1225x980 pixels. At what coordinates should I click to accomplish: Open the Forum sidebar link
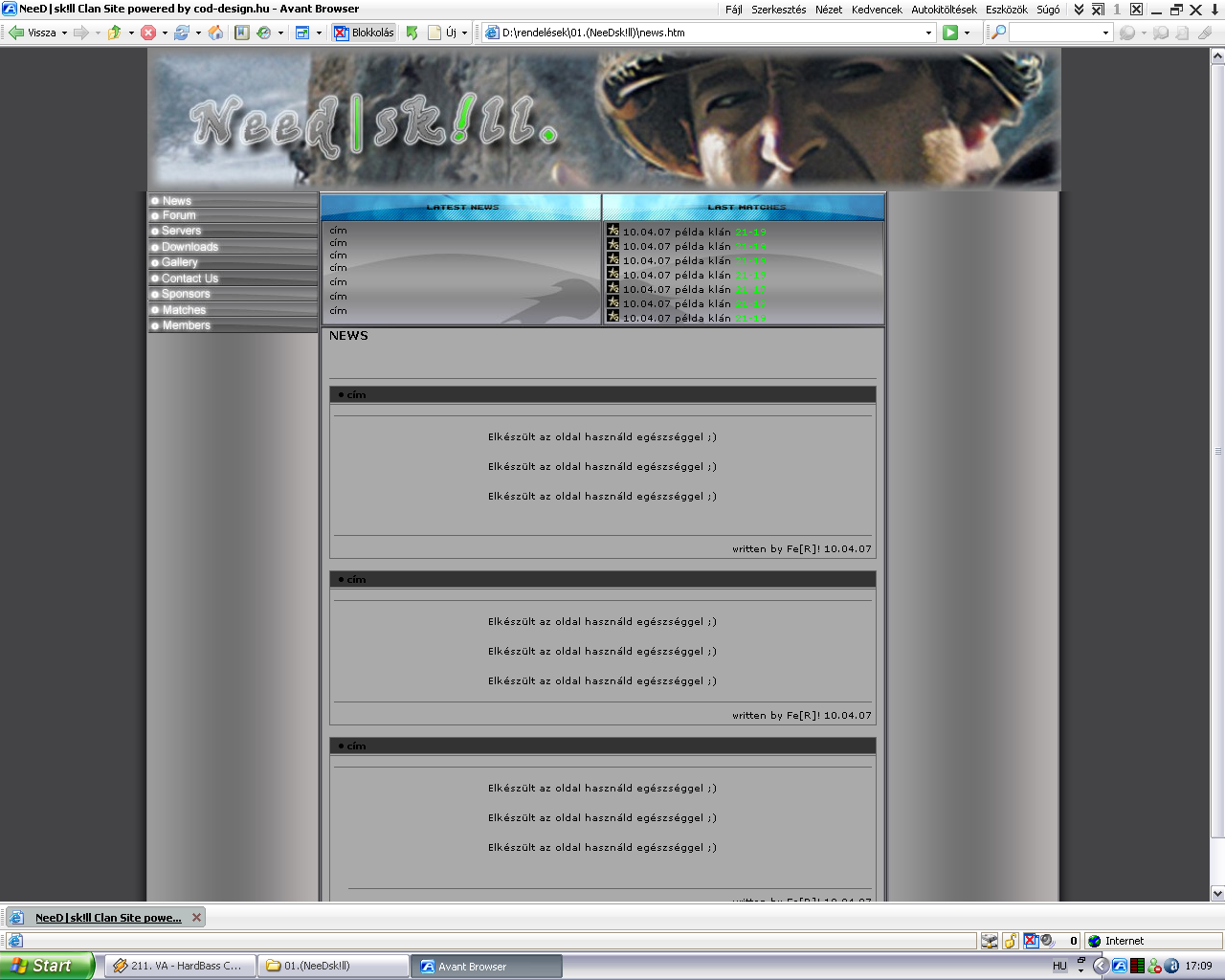(233, 215)
